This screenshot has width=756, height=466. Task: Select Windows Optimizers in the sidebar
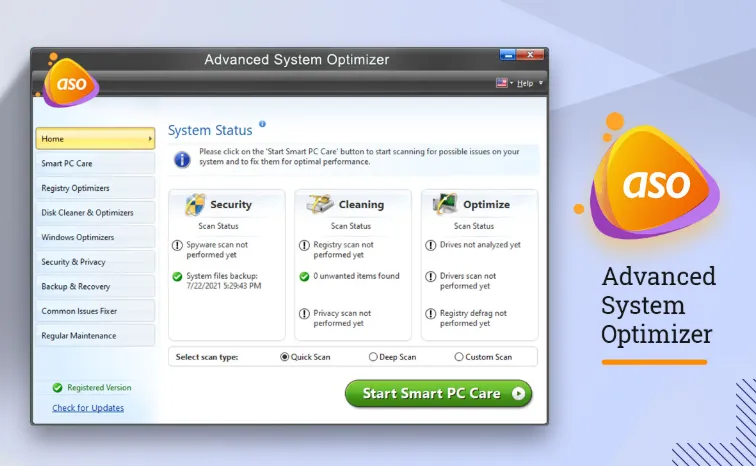(x=95, y=237)
